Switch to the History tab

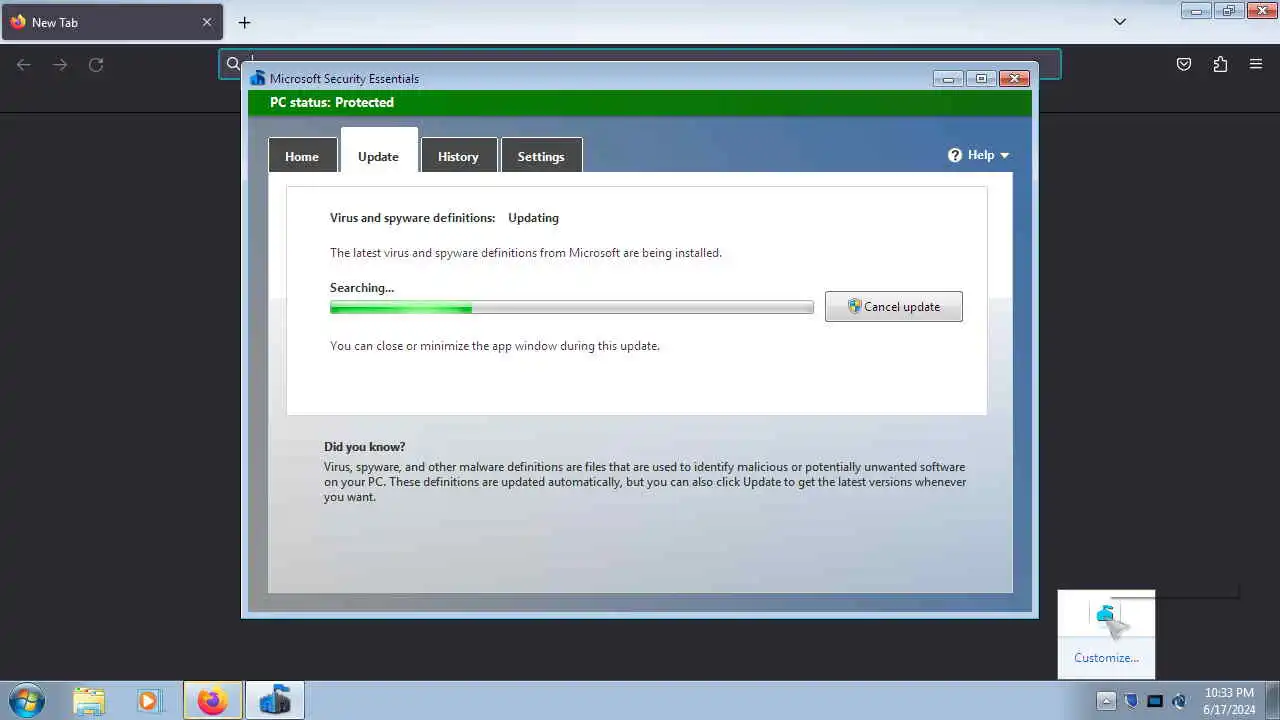(x=458, y=156)
